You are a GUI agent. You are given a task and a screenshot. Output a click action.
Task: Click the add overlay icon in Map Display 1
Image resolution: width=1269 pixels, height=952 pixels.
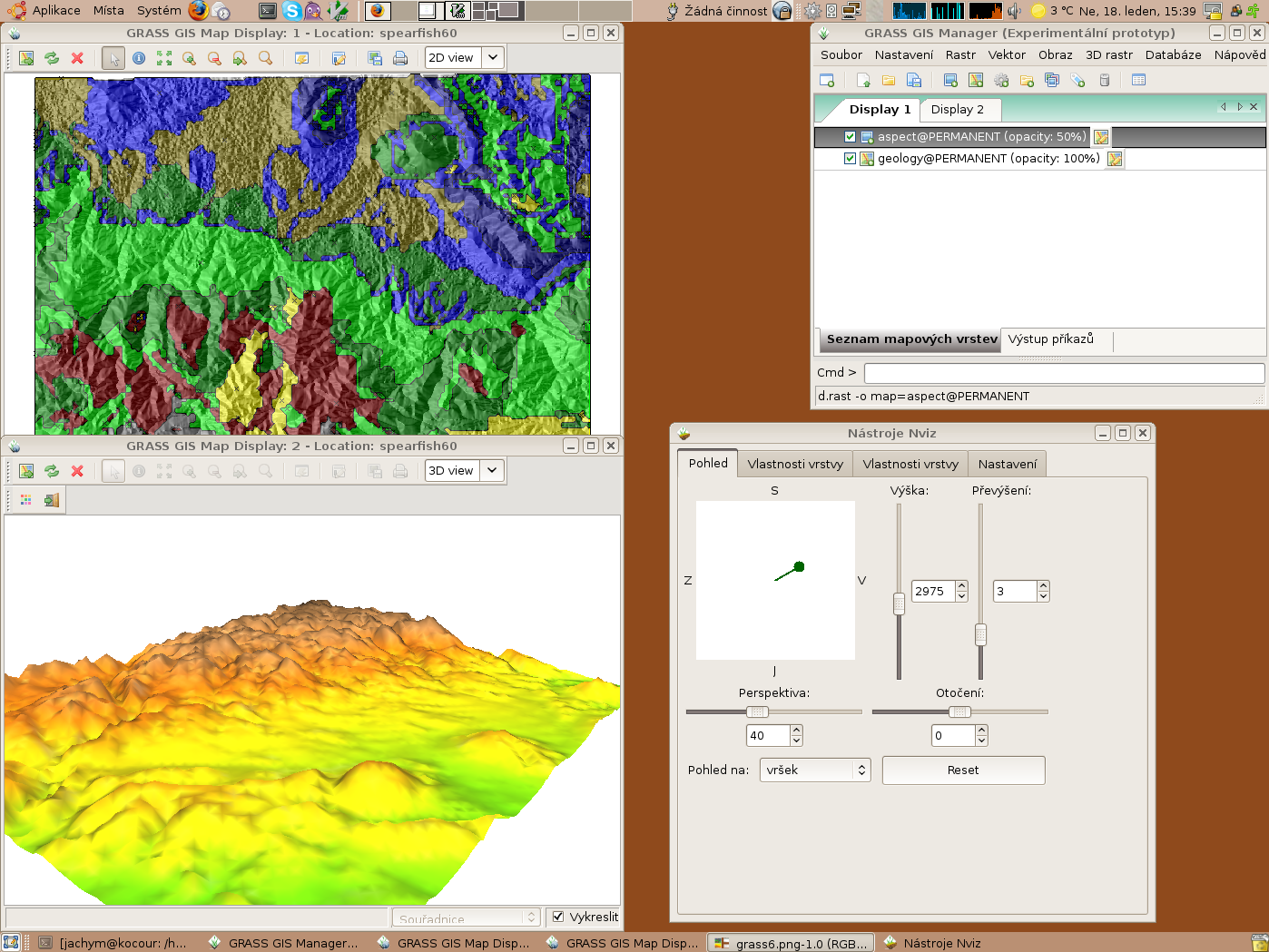click(339, 58)
